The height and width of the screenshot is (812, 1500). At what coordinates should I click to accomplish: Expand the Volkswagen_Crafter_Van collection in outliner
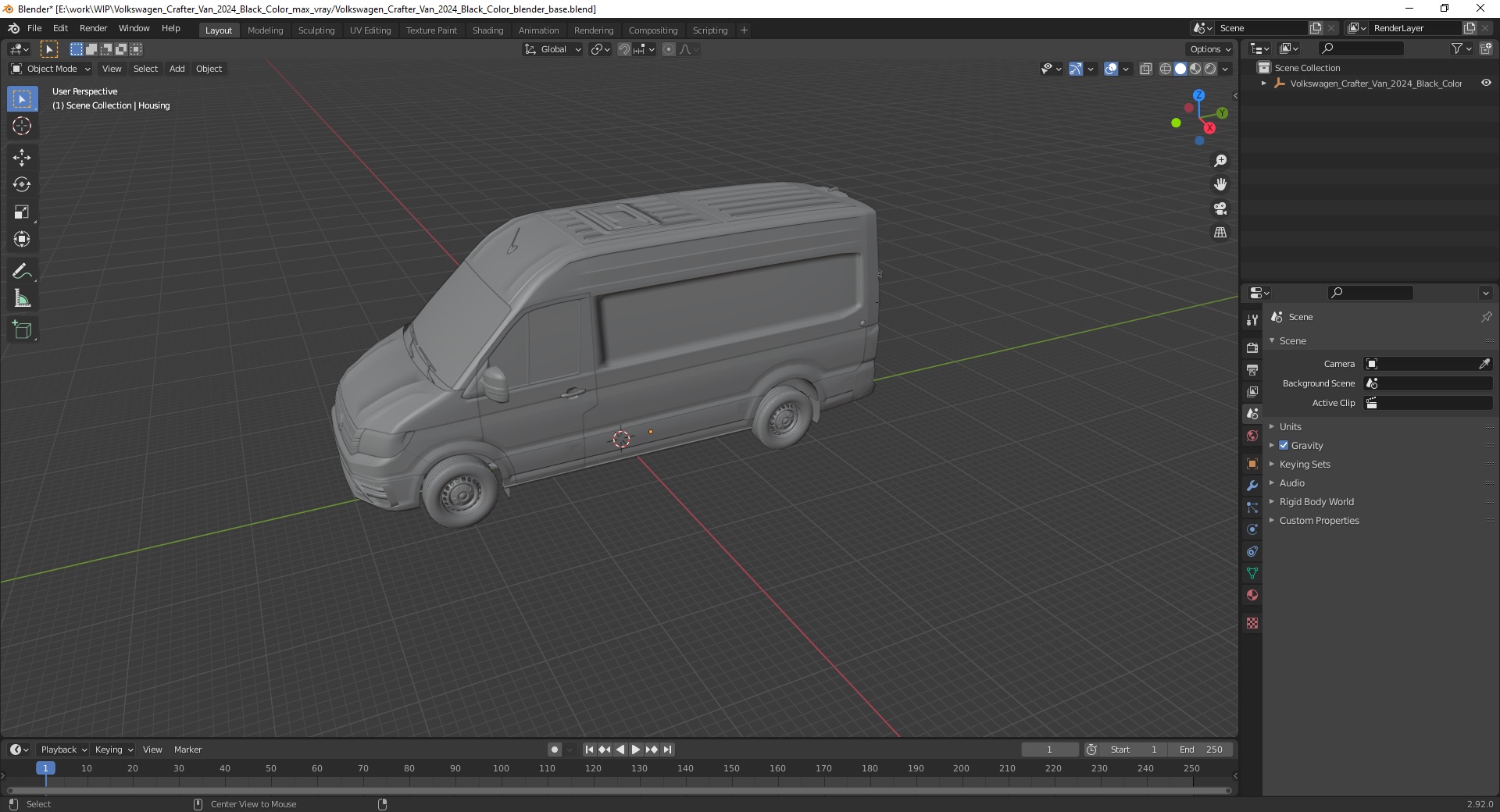click(1264, 84)
